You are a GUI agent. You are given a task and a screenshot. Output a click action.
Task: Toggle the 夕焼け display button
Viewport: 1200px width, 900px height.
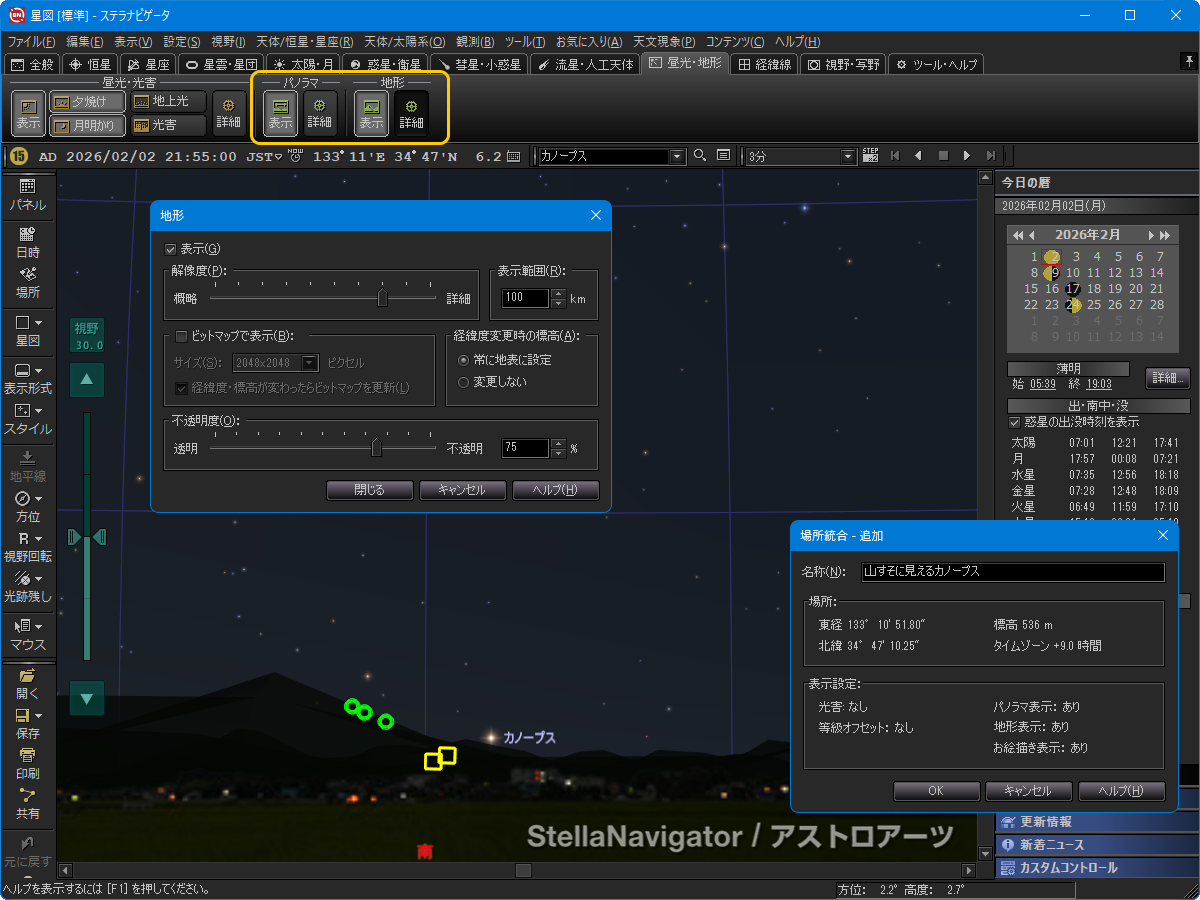pyautogui.click(x=85, y=100)
